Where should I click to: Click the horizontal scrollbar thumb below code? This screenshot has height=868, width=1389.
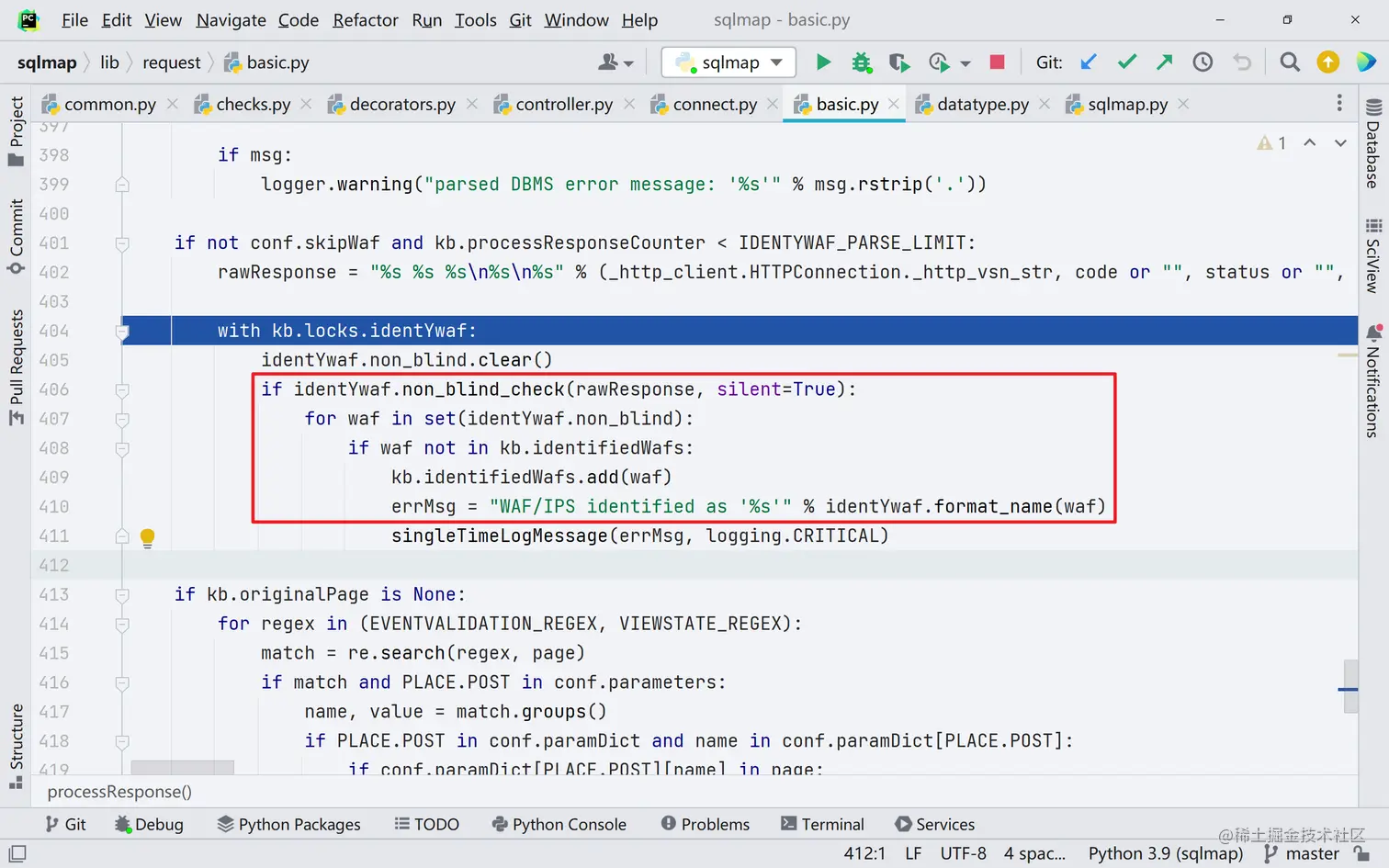(x=182, y=767)
